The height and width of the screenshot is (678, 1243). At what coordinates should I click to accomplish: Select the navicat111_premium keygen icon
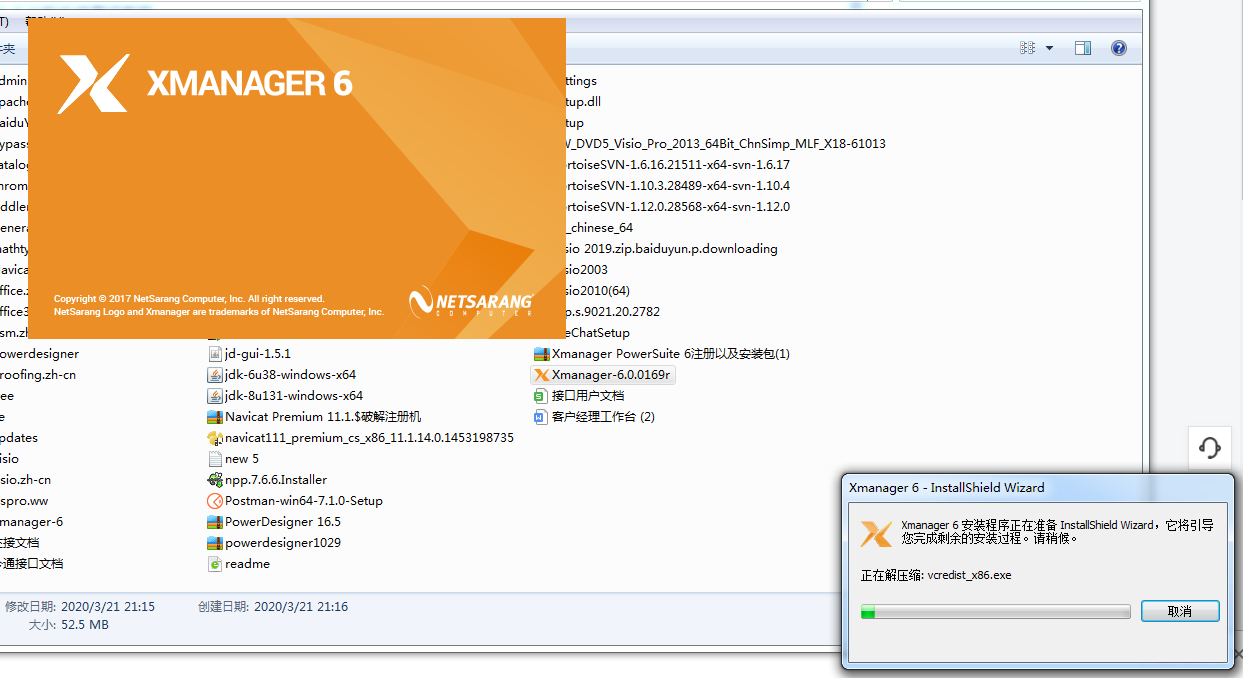point(214,437)
